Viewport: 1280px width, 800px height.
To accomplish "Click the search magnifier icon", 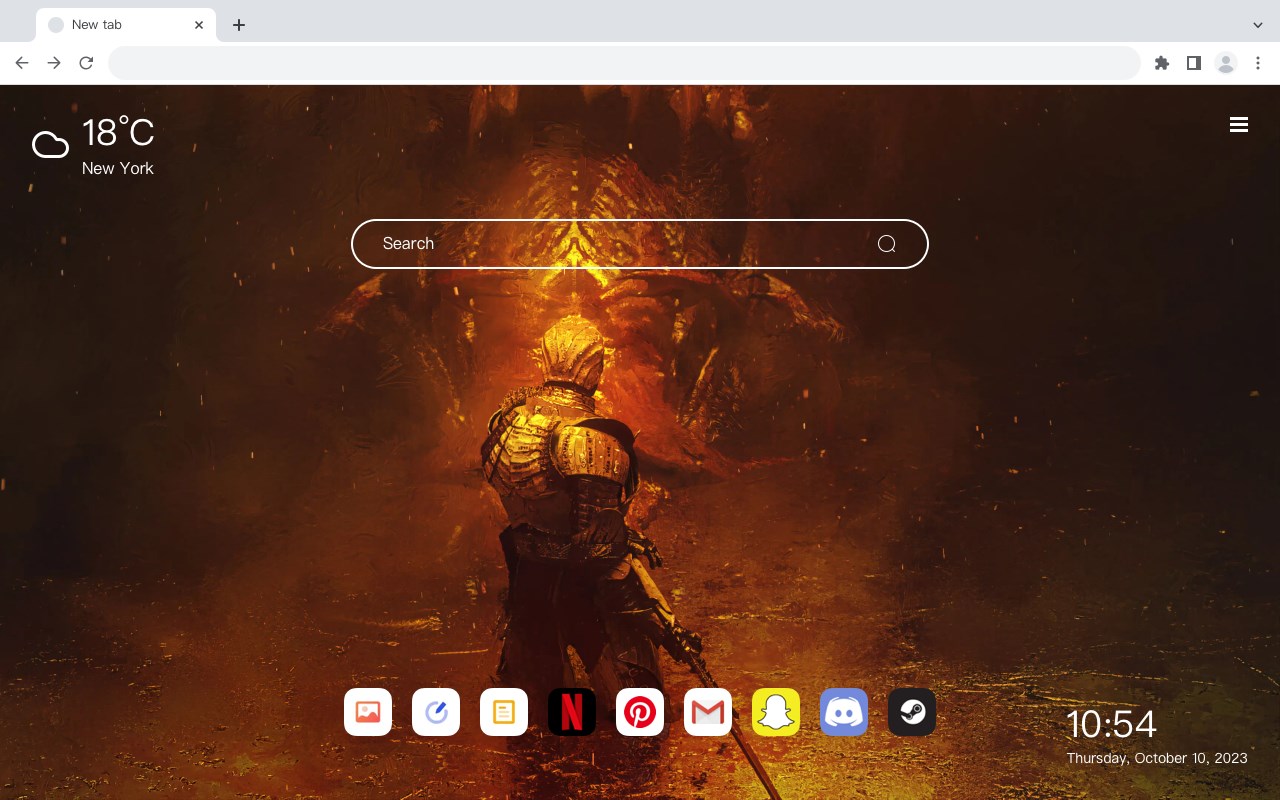I will point(886,244).
